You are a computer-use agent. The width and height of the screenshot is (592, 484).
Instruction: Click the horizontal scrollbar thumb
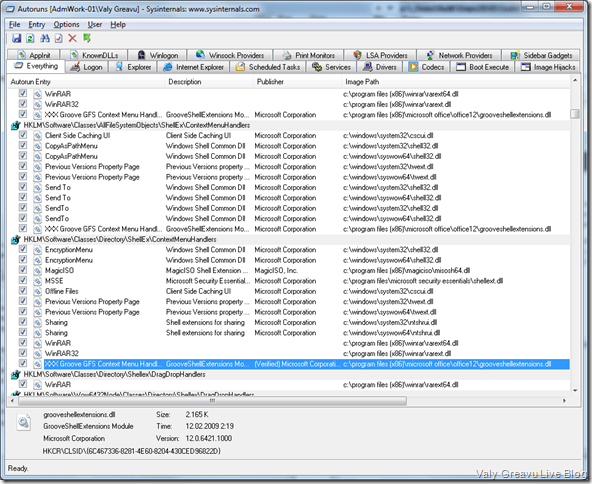[213, 401]
